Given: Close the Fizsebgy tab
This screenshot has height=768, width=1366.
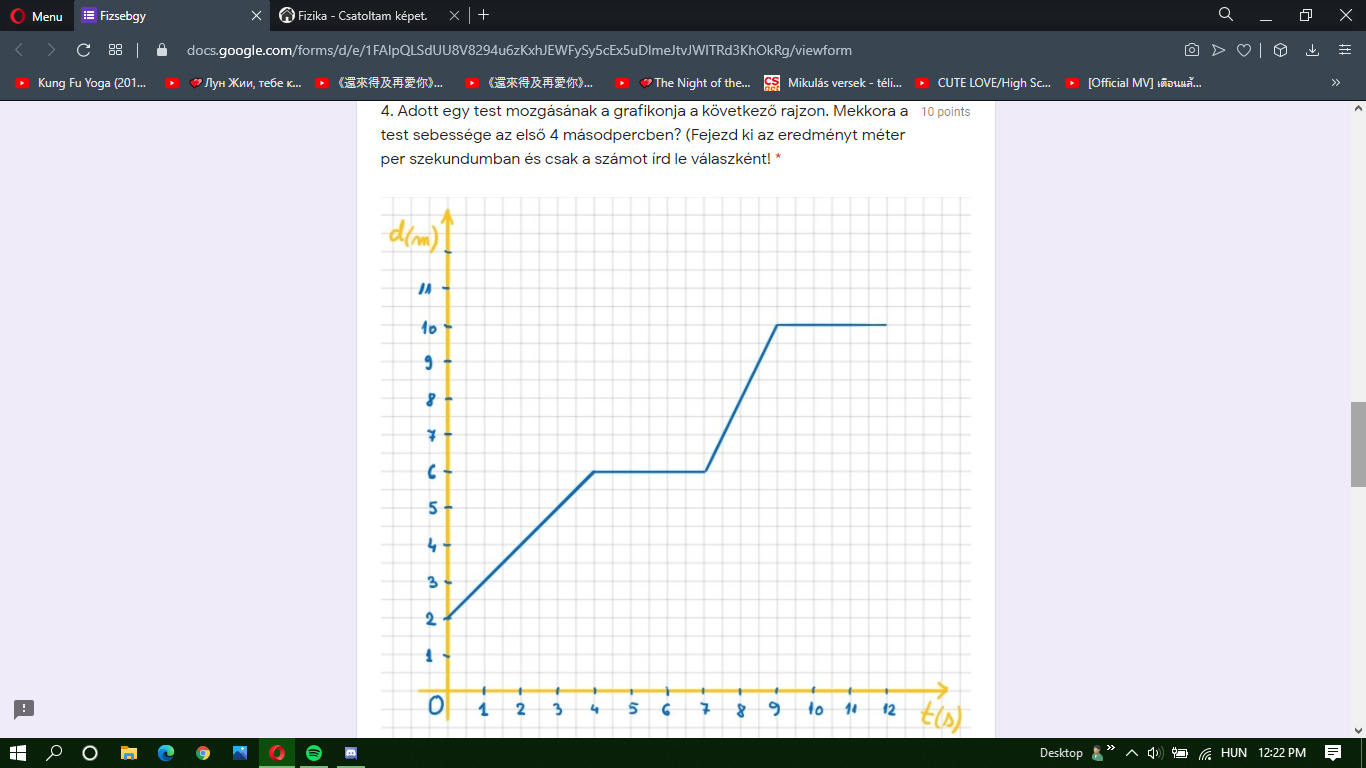Looking at the screenshot, I should 256,16.
